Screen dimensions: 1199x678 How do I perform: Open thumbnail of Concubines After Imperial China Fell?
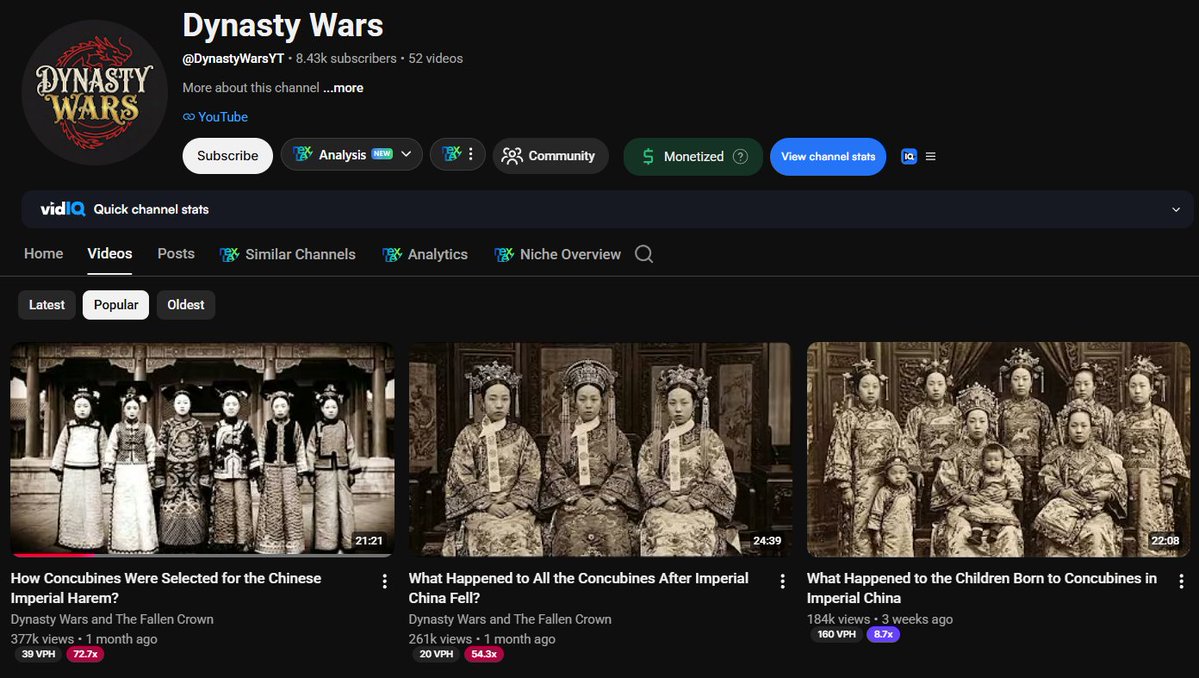(600, 449)
